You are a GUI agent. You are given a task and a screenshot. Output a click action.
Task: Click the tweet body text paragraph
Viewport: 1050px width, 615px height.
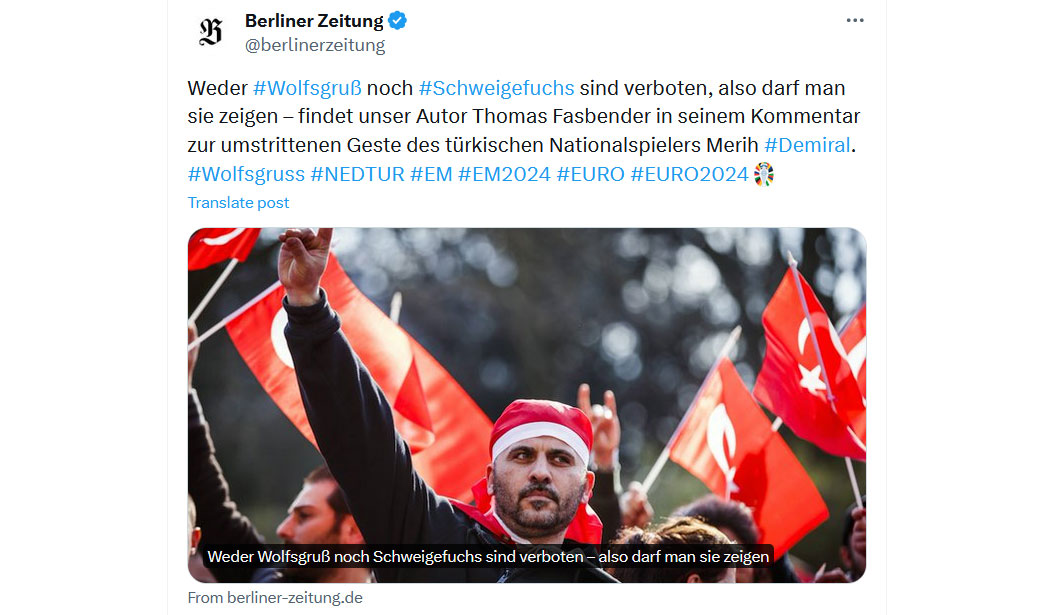524,131
